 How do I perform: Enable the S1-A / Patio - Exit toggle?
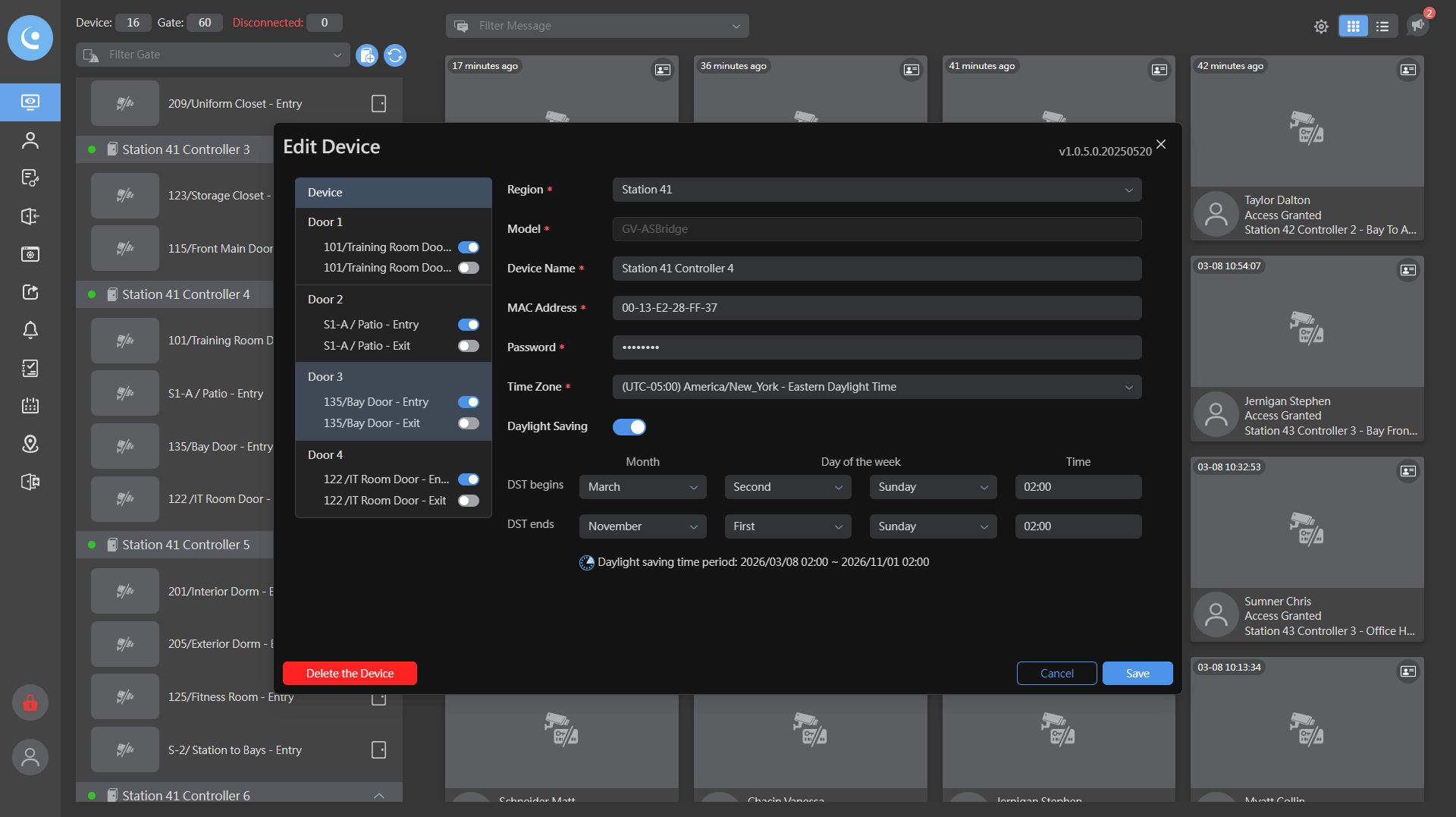pos(469,346)
